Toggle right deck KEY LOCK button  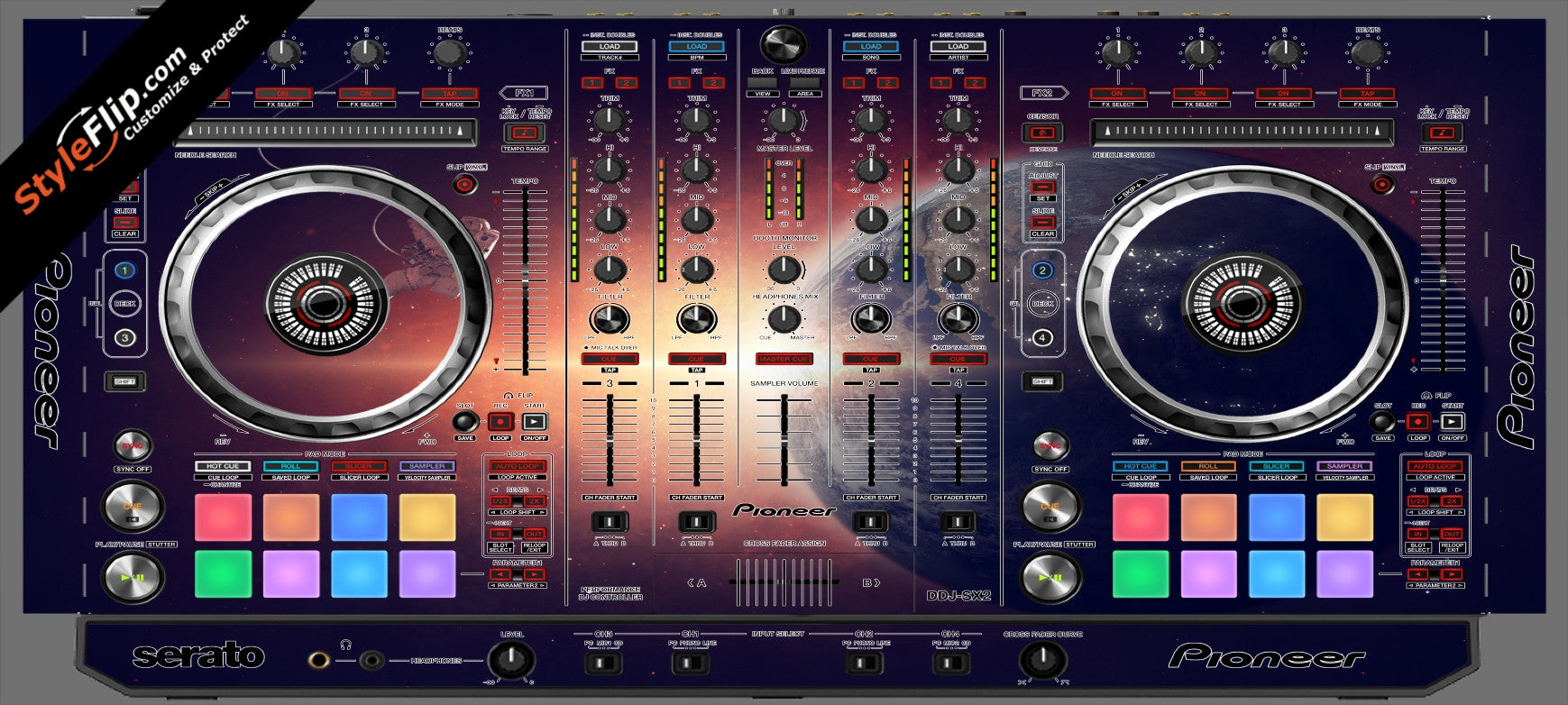pos(1443,133)
